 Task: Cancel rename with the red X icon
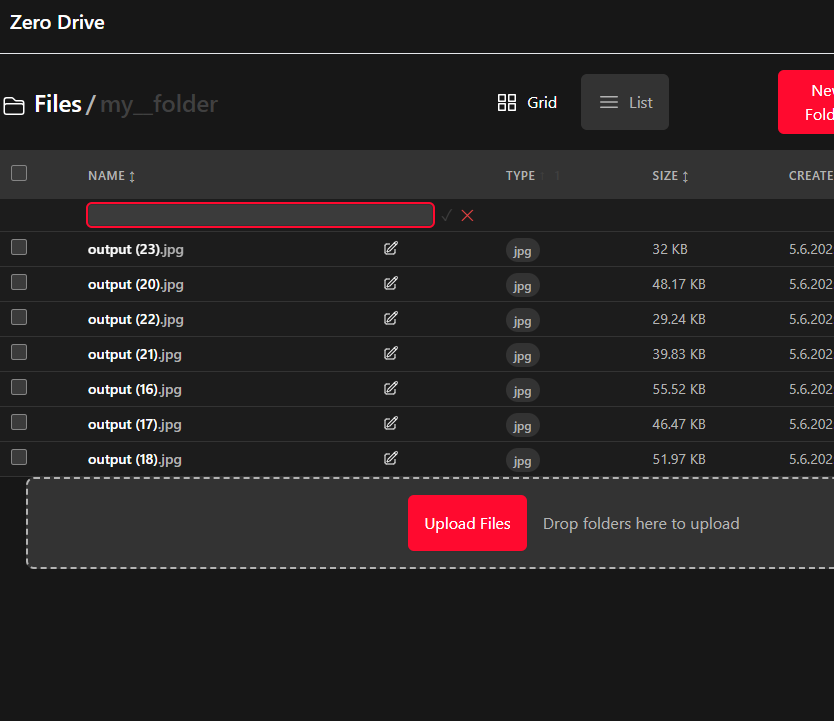tap(467, 215)
